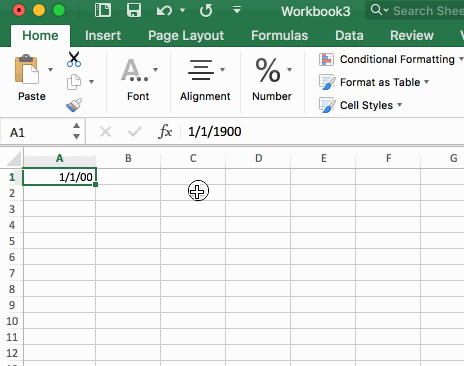Screen dimensions: 464x366
Task: Open the Customize Quick Access Toolbar menu
Action: [x=237, y=10]
